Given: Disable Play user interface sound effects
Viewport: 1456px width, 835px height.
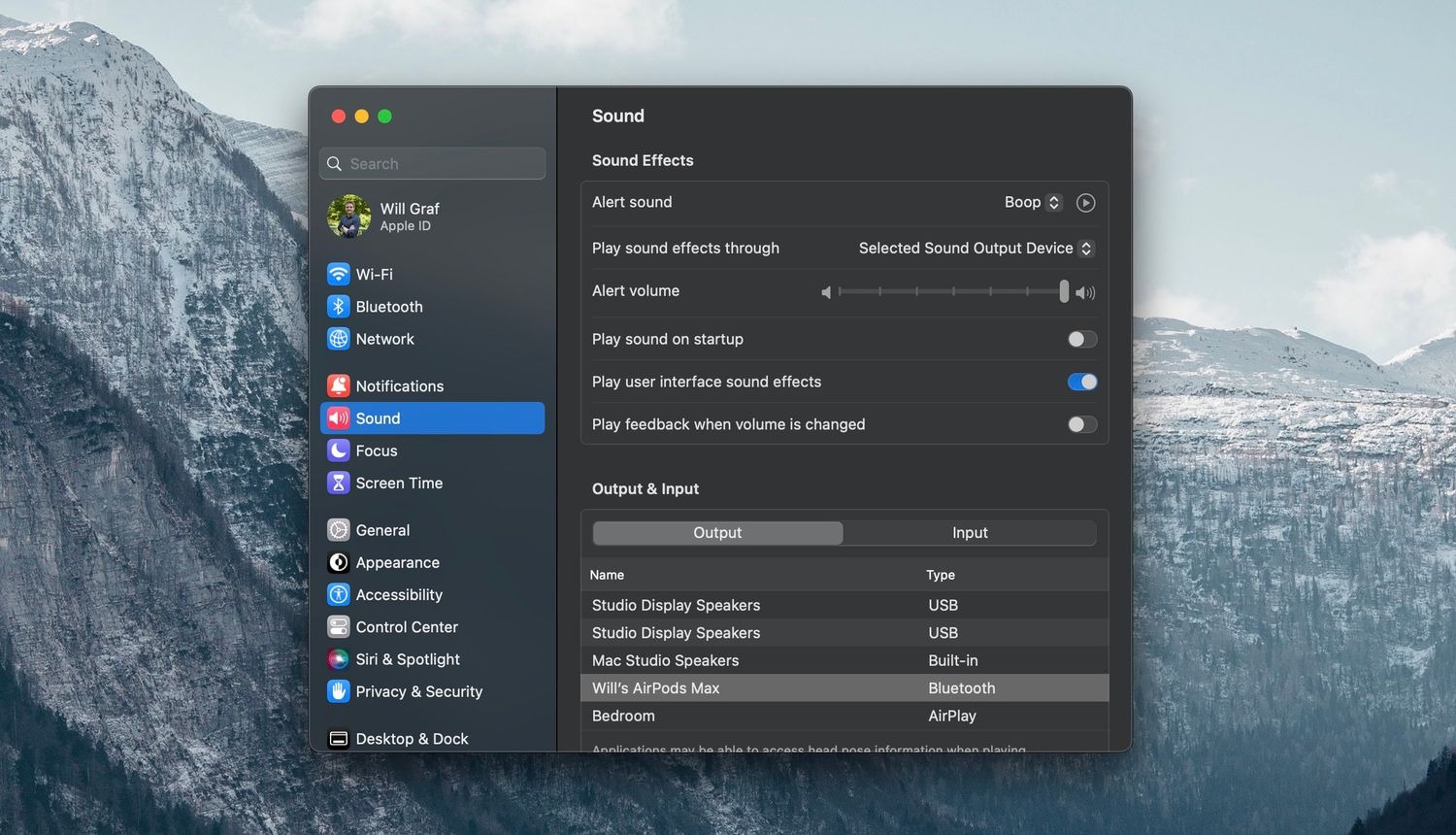Looking at the screenshot, I should click(x=1082, y=382).
